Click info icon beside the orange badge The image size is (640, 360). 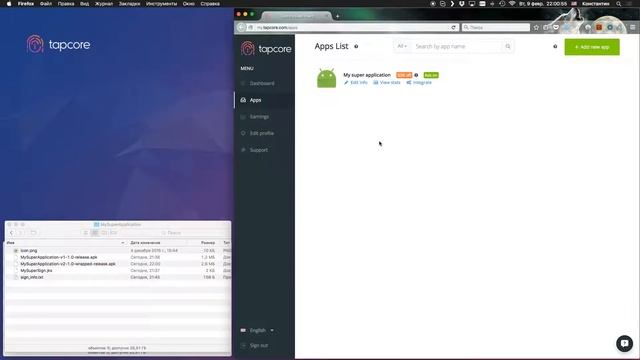pos(416,75)
